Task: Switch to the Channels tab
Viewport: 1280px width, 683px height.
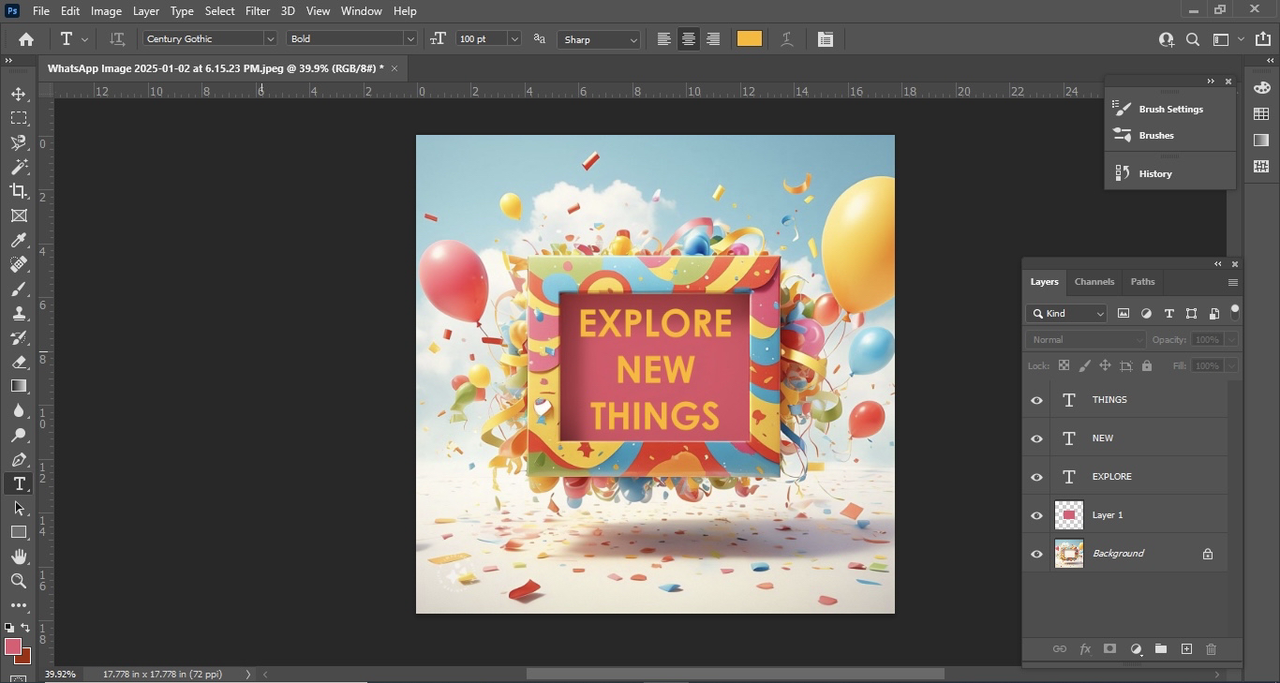Action: tap(1094, 282)
